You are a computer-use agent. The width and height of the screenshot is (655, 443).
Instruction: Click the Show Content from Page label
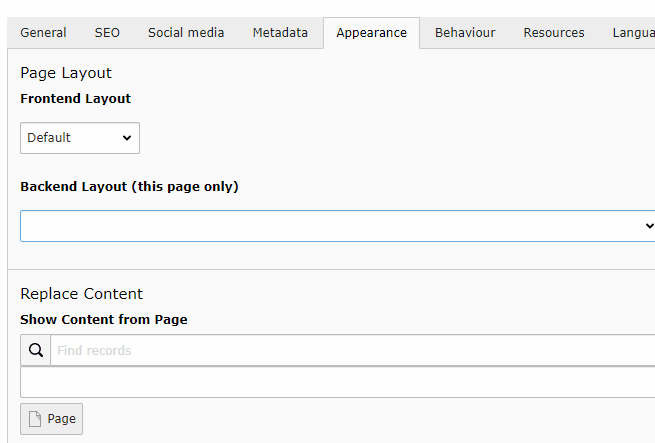click(x=104, y=320)
